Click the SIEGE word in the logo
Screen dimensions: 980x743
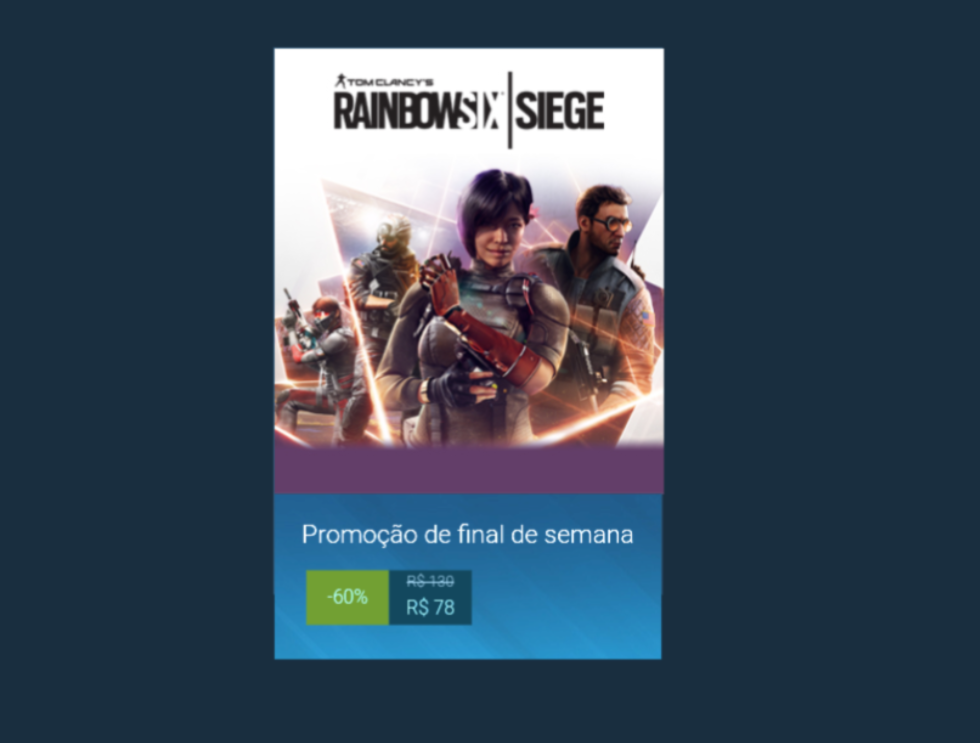[559, 111]
